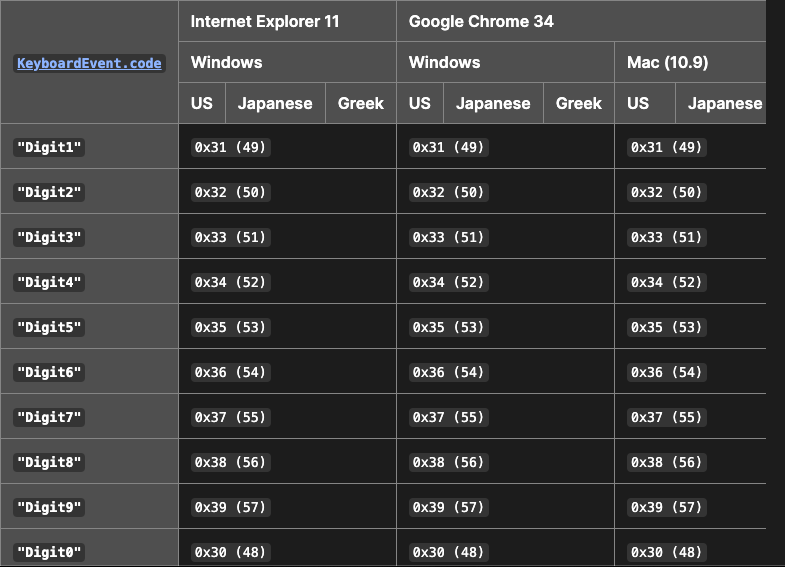The width and height of the screenshot is (785, 567).
Task: Click Japanese column under Chrome Windows
Action: [493, 104]
